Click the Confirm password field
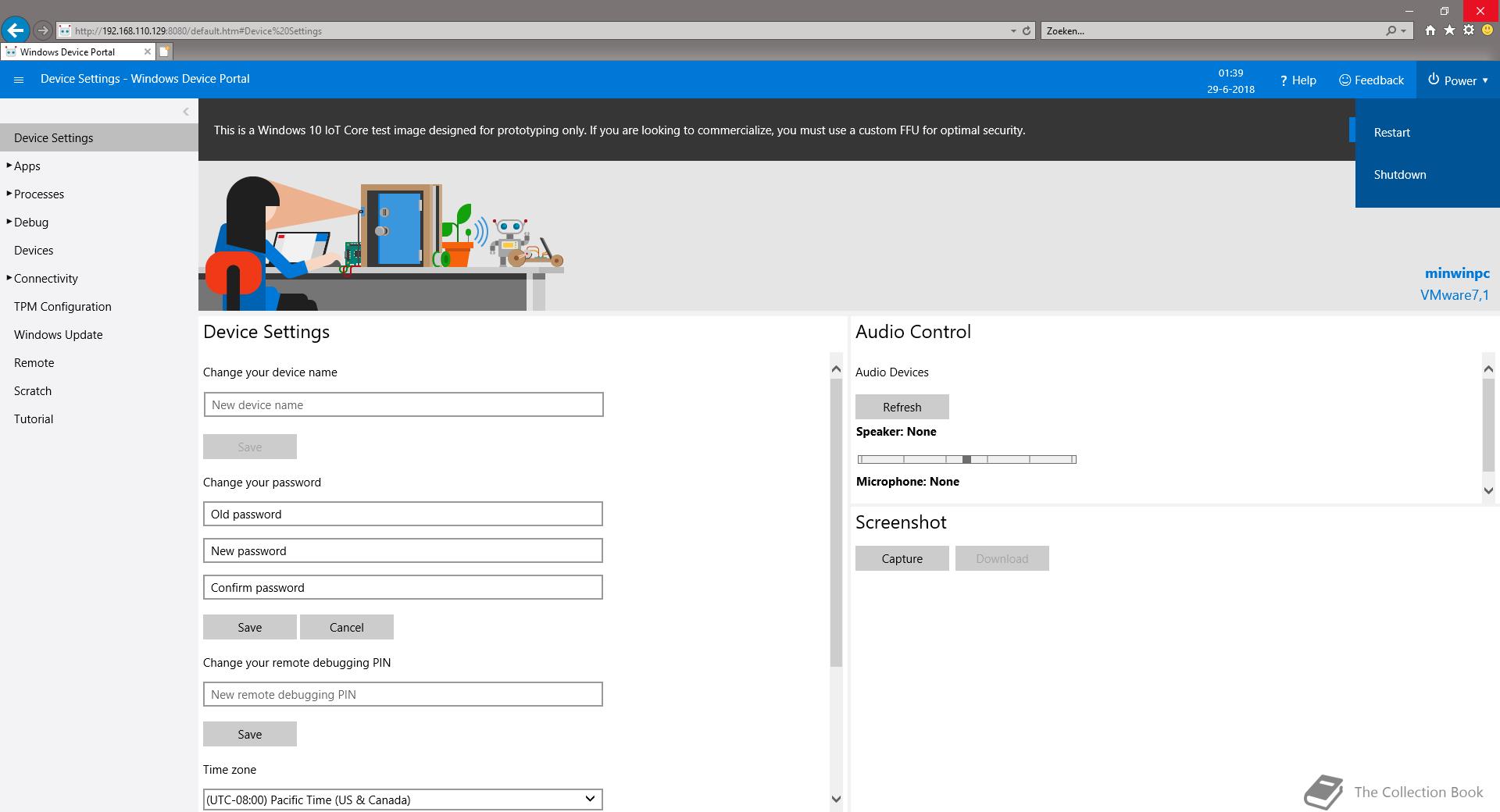 tap(402, 587)
